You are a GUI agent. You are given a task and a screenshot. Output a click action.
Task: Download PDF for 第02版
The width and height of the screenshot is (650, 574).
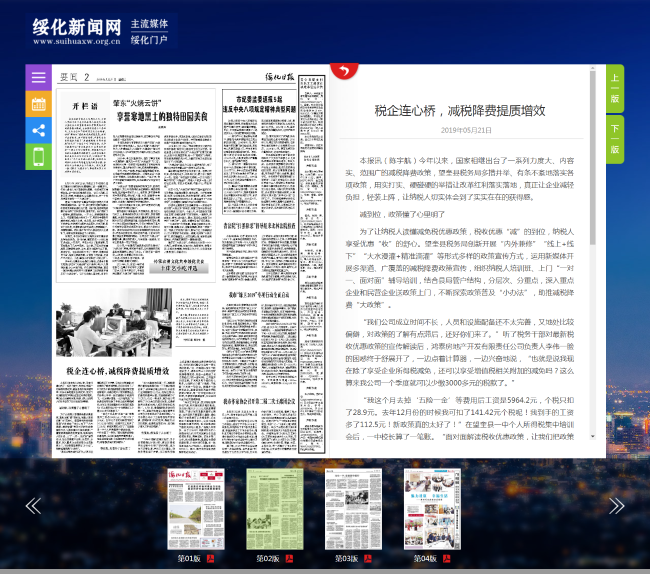[x=289, y=559]
